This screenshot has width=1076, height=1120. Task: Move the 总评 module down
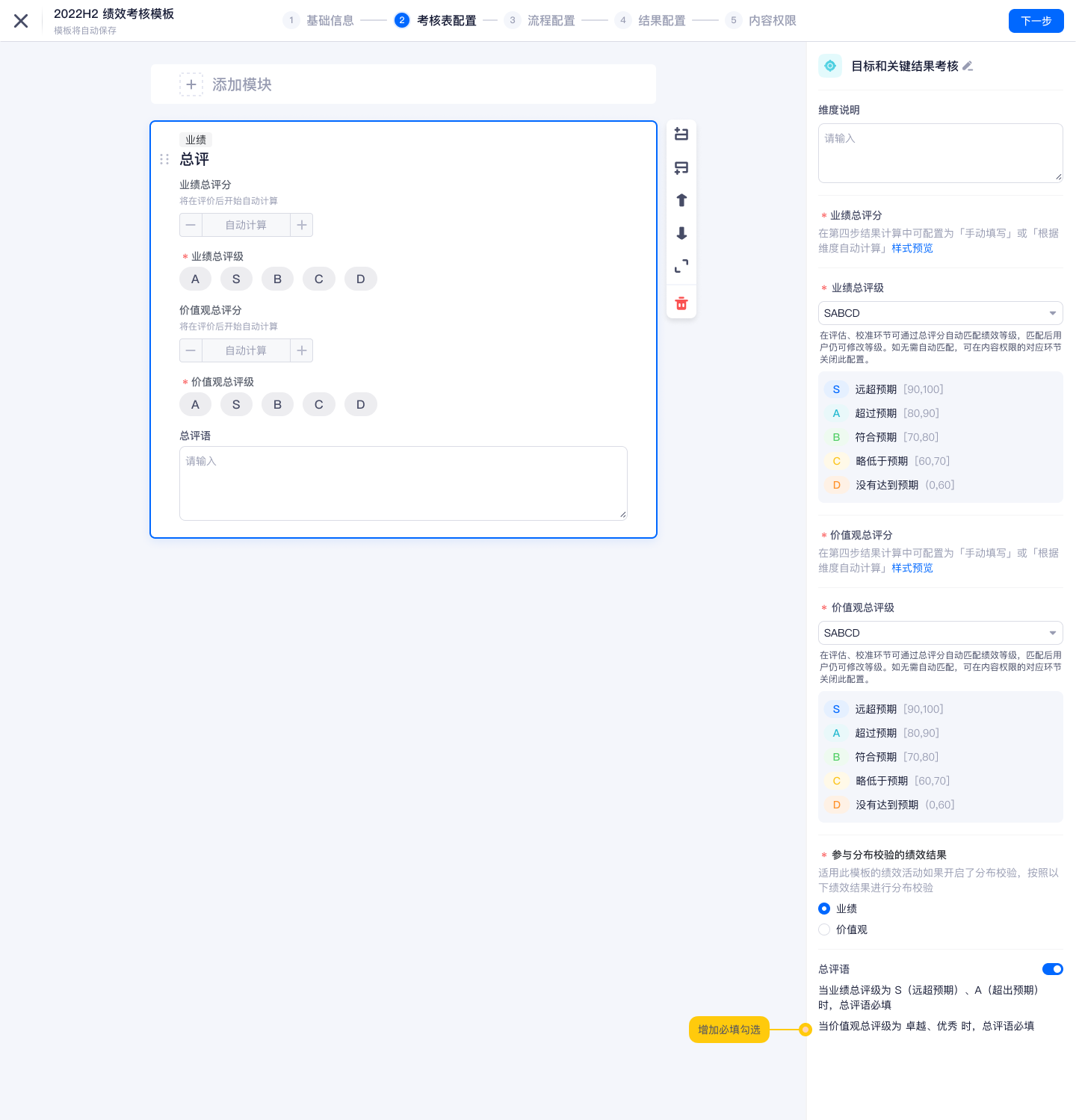tap(681, 233)
